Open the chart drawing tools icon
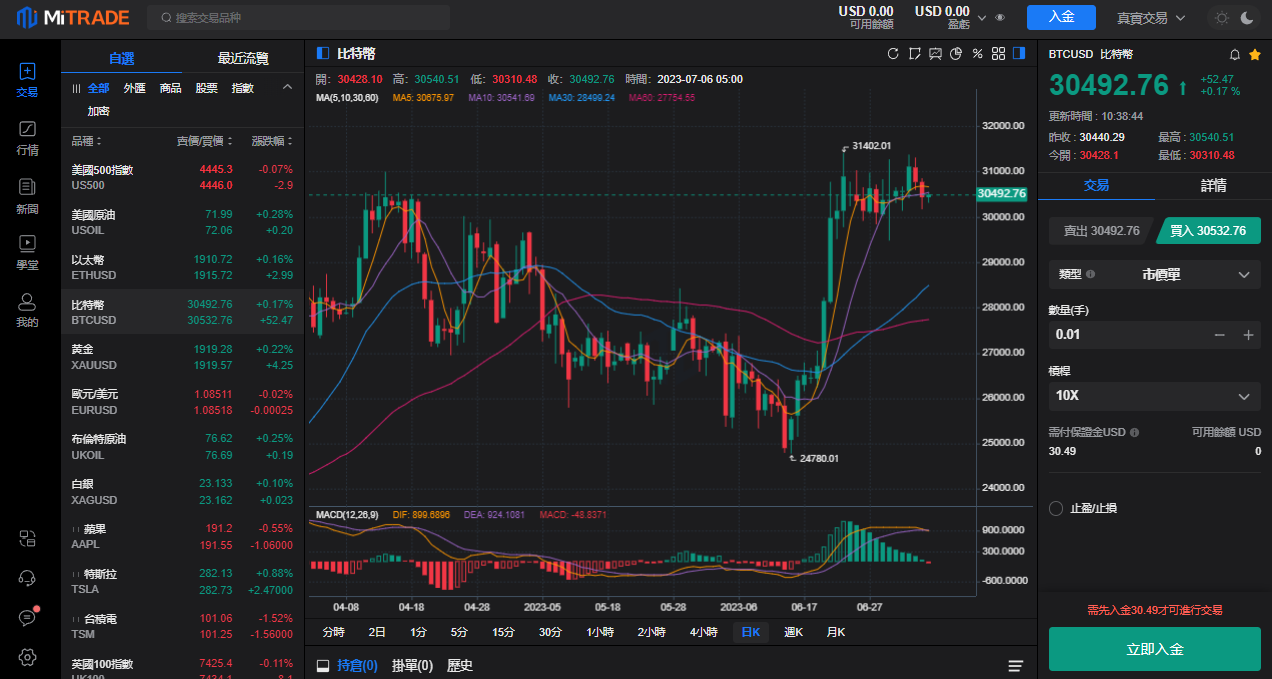The width and height of the screenshot is (1272, 679). (x=914, y=54)
